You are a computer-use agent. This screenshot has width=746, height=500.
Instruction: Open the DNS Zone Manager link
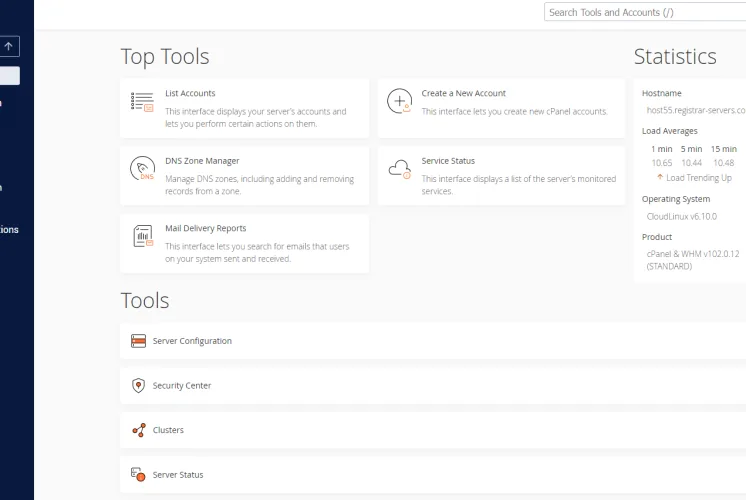pyautogui.click(x=202, y=161)
